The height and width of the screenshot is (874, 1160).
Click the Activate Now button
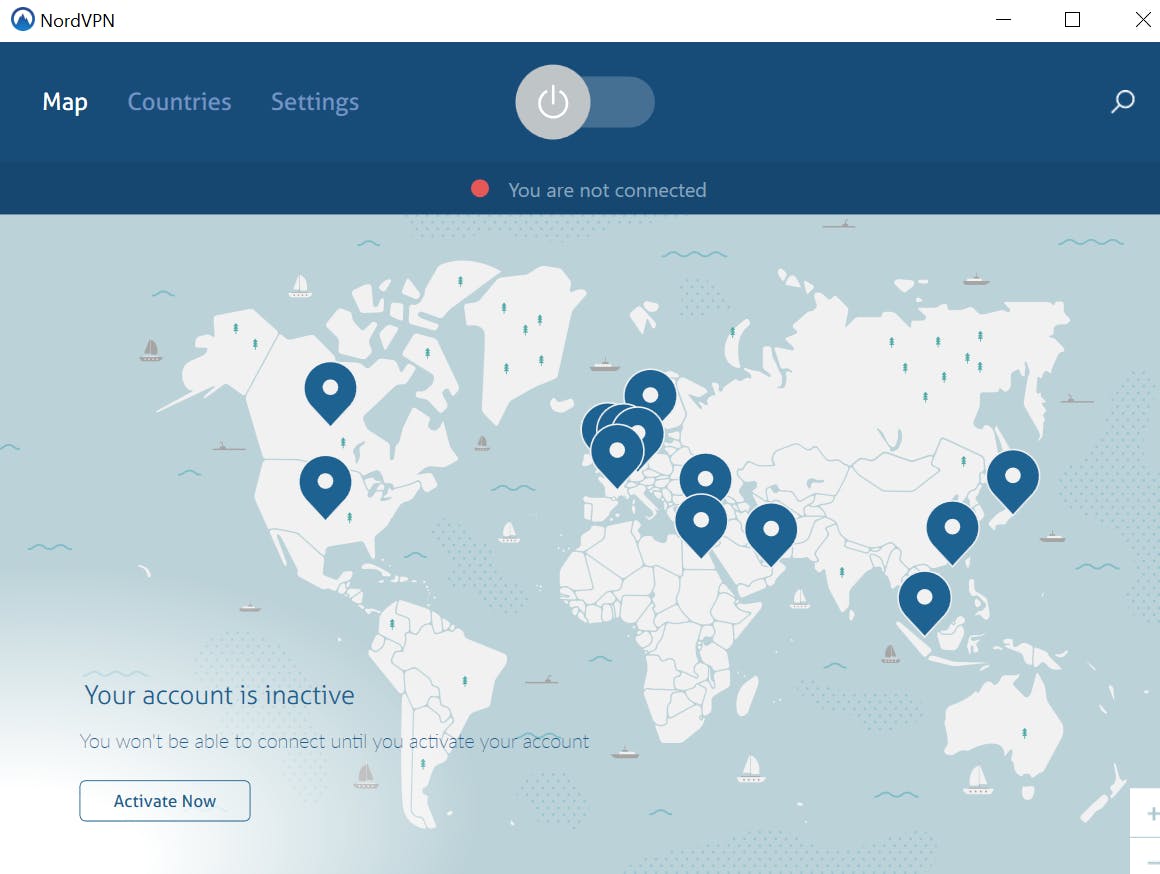(x=165, y=801)
